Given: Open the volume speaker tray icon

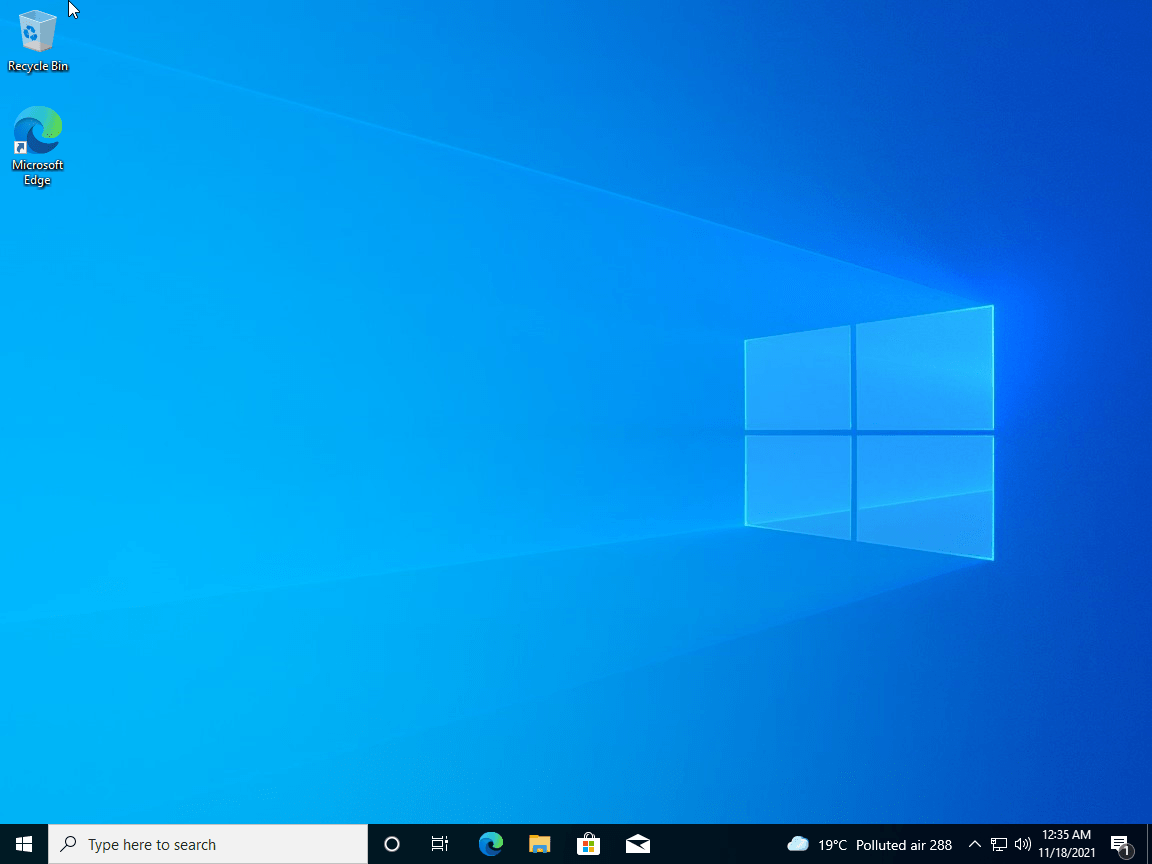Looking at the screenshot, I should click(x=1022, y=844).
